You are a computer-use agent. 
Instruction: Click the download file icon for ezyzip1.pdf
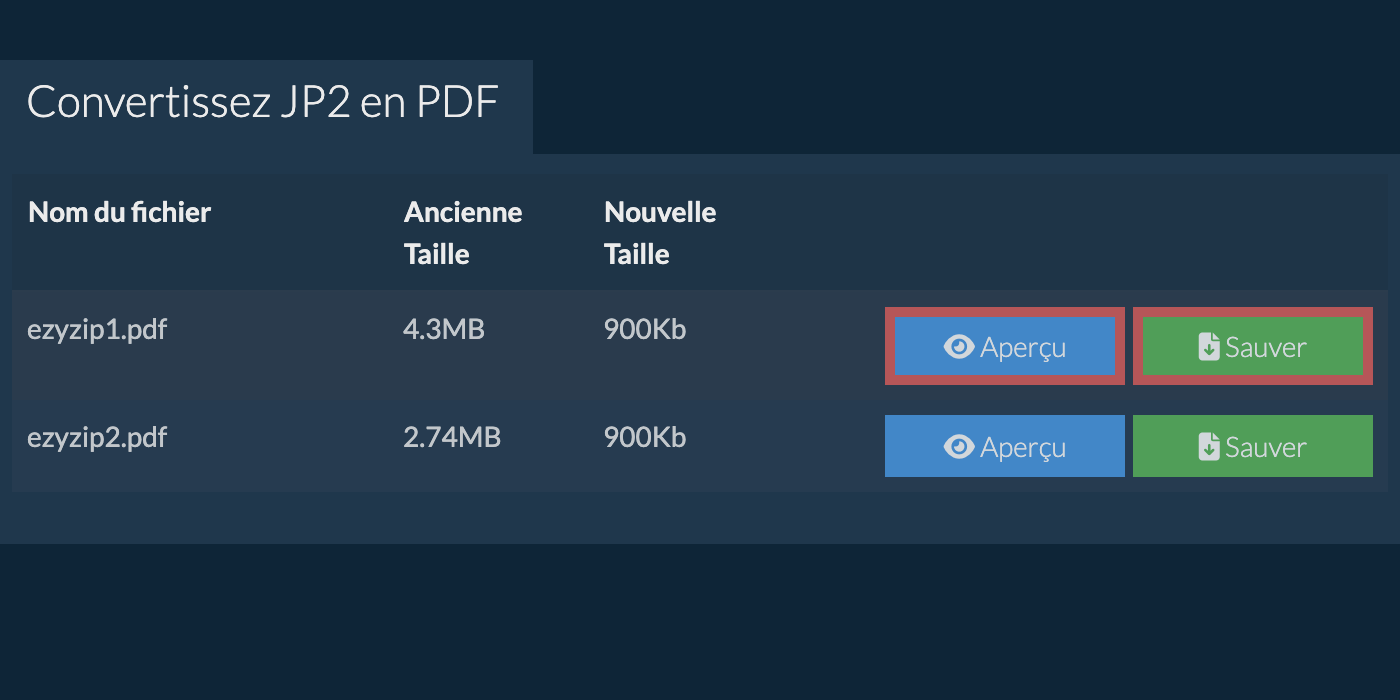1209,347
